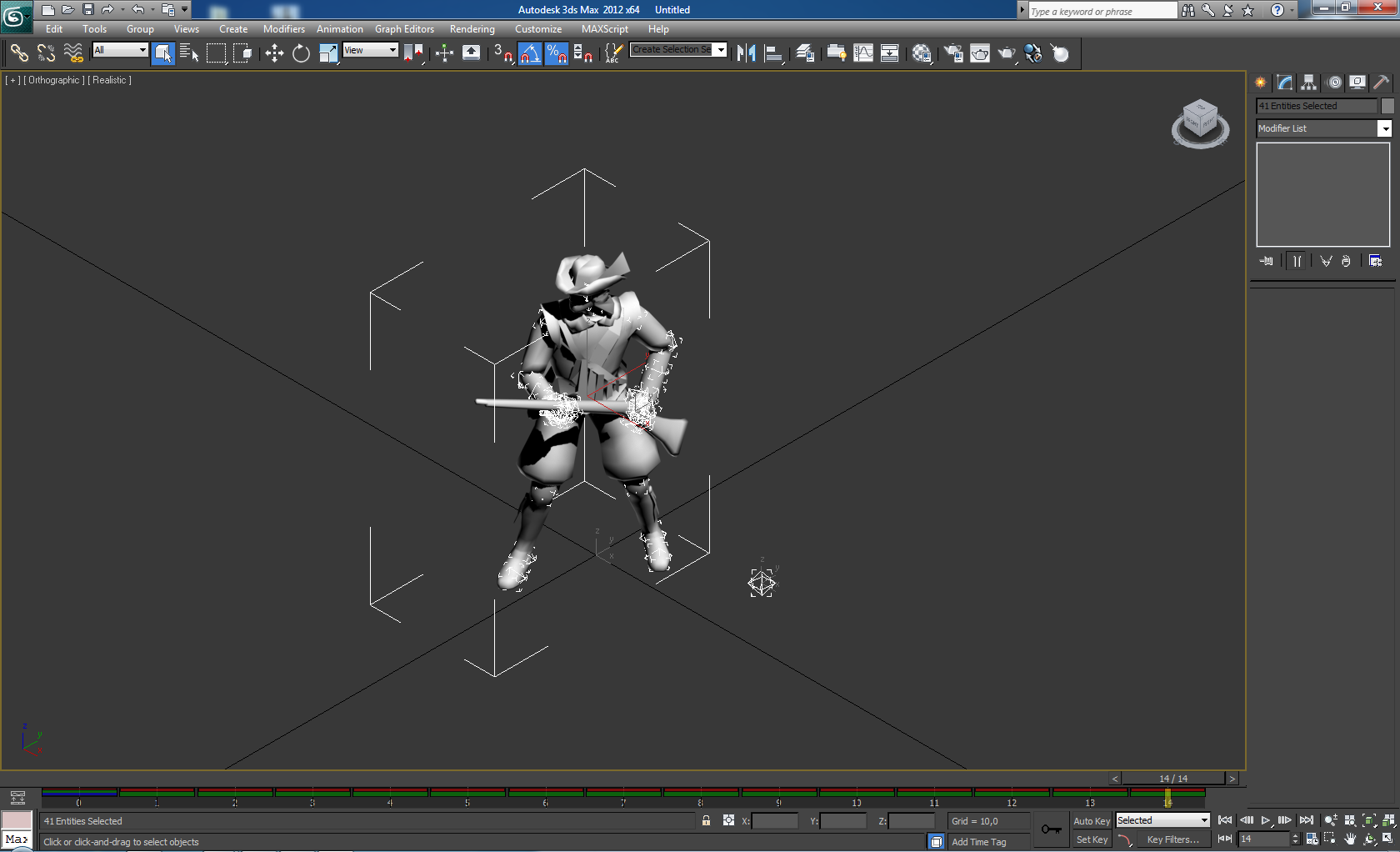Open the reference coordinate system View dropdown
This screenshot has height=852, width=1400.
point(371,50)
